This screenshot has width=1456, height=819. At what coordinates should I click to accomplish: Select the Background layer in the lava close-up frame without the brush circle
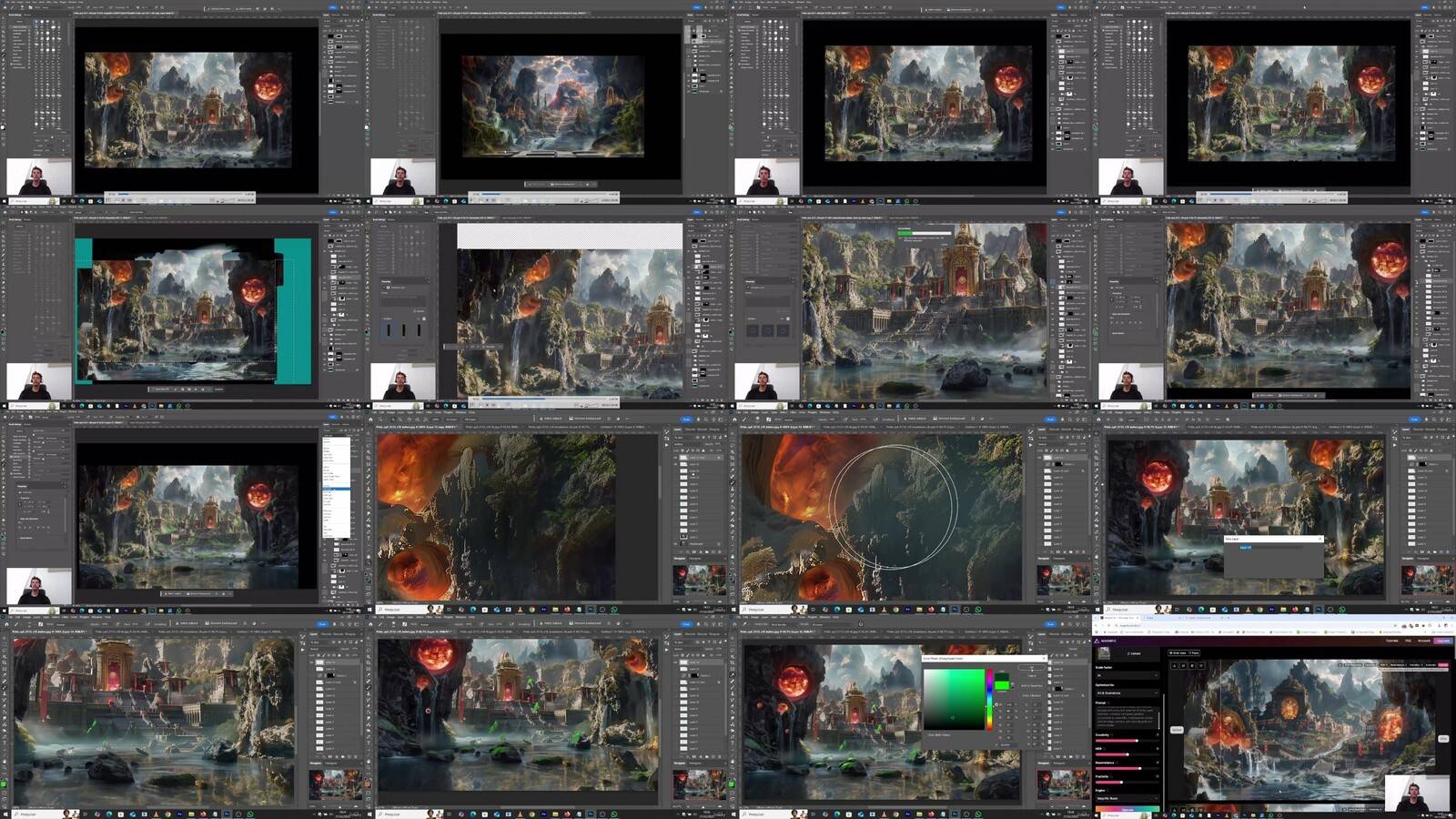click(698, 544)
